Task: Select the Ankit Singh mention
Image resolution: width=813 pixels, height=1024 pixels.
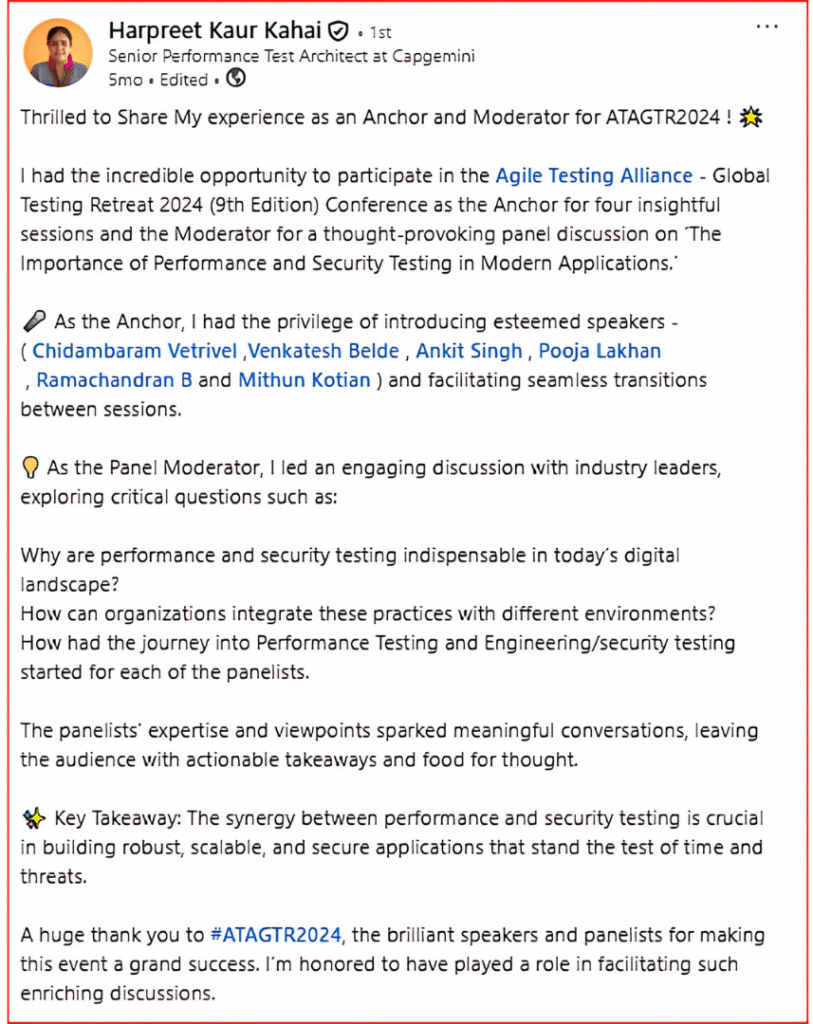Action: (469, 351)
